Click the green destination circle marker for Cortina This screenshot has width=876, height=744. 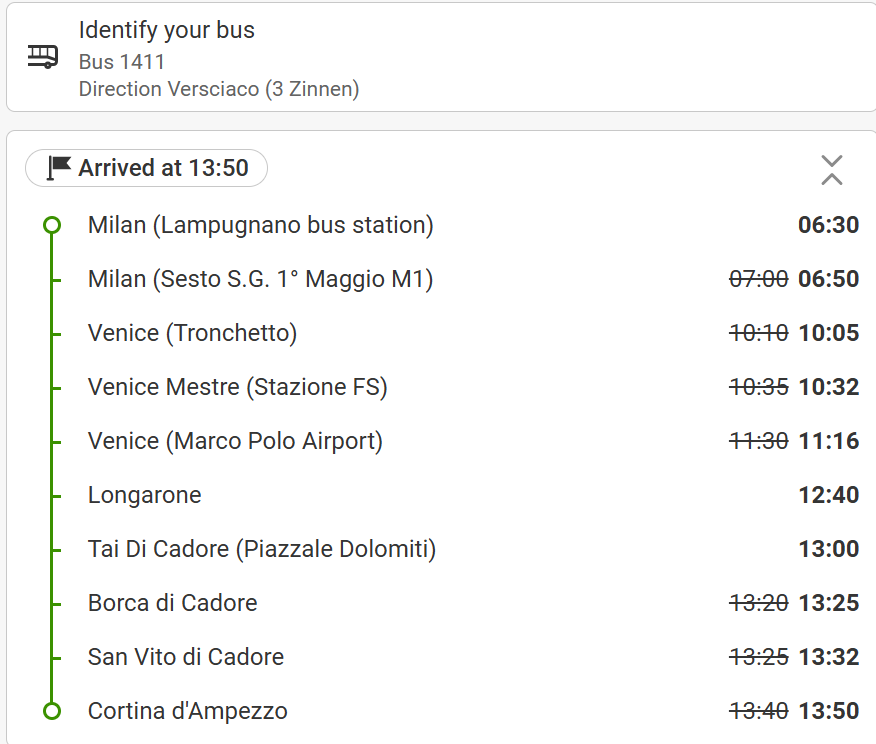point(53,711)
